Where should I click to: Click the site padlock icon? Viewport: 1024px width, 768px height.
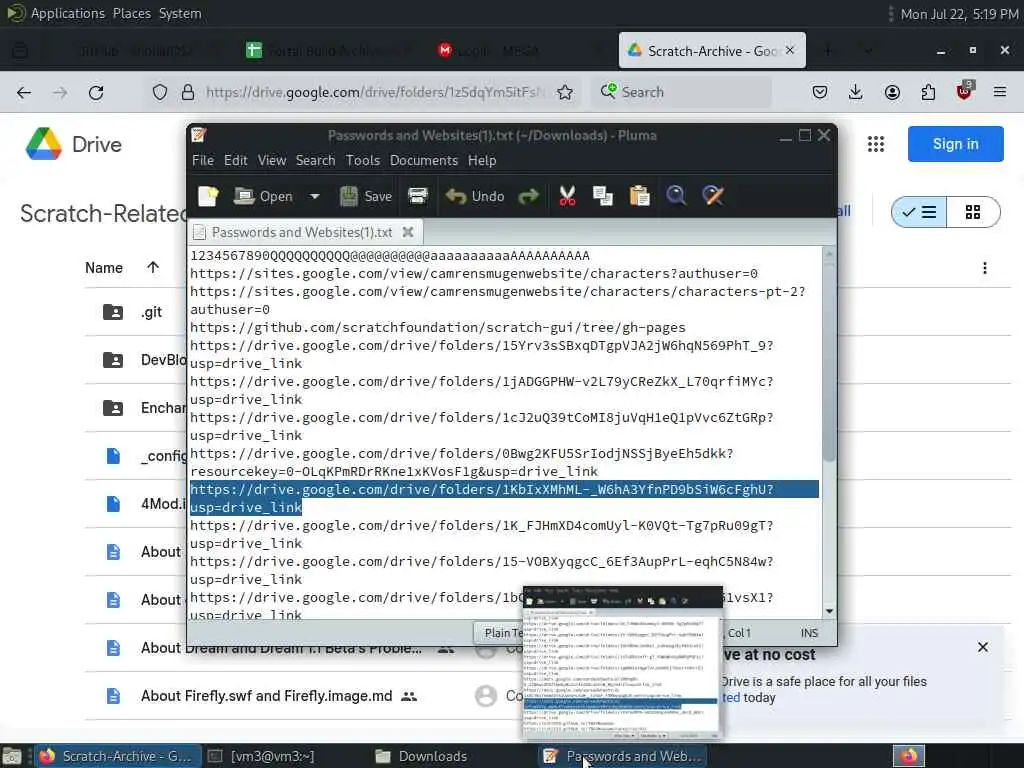pyautogui.click(x=188, y=92)
